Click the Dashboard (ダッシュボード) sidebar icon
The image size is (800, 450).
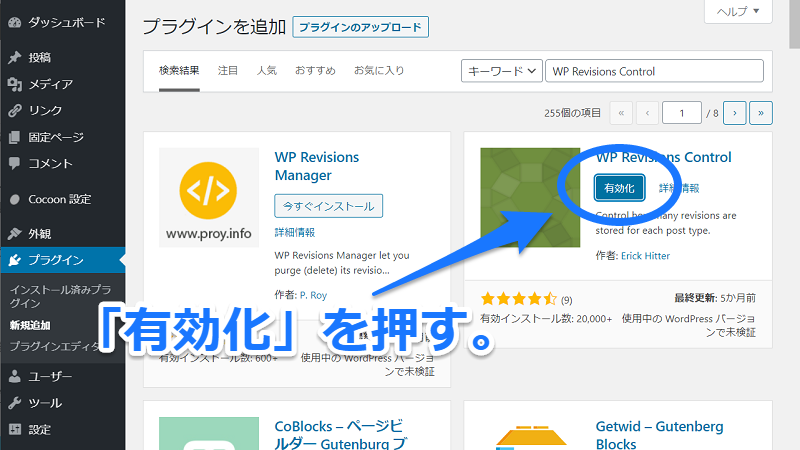[x=14, y=21]
